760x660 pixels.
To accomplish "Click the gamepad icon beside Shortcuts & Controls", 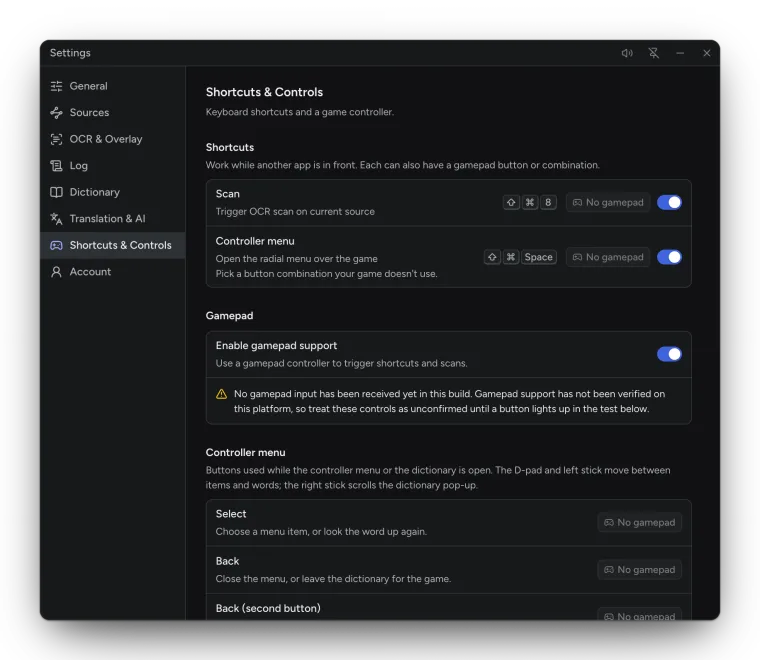I will [56, 245].
